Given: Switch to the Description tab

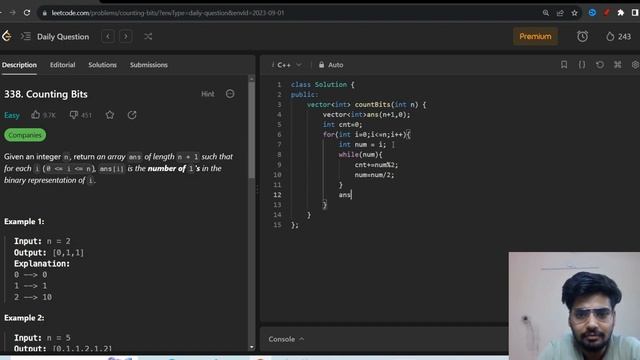Looking at the screenshot, I should pos(19,65).
